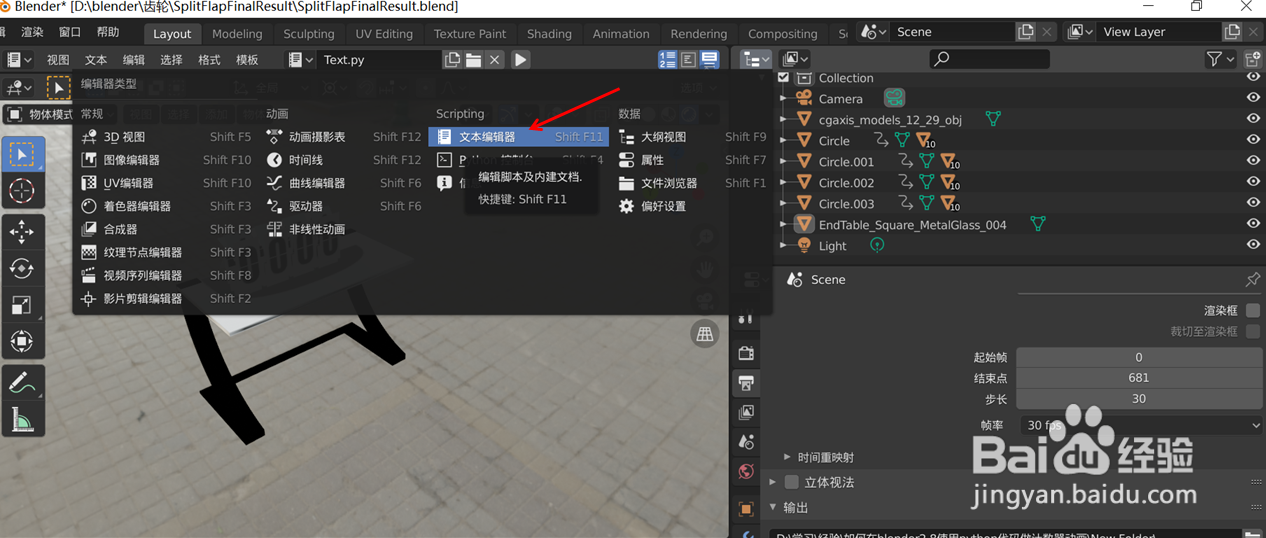1266x538 pixels.
Task: Toggle syntax highlighting in the text editor
Action: pos(709,60)
